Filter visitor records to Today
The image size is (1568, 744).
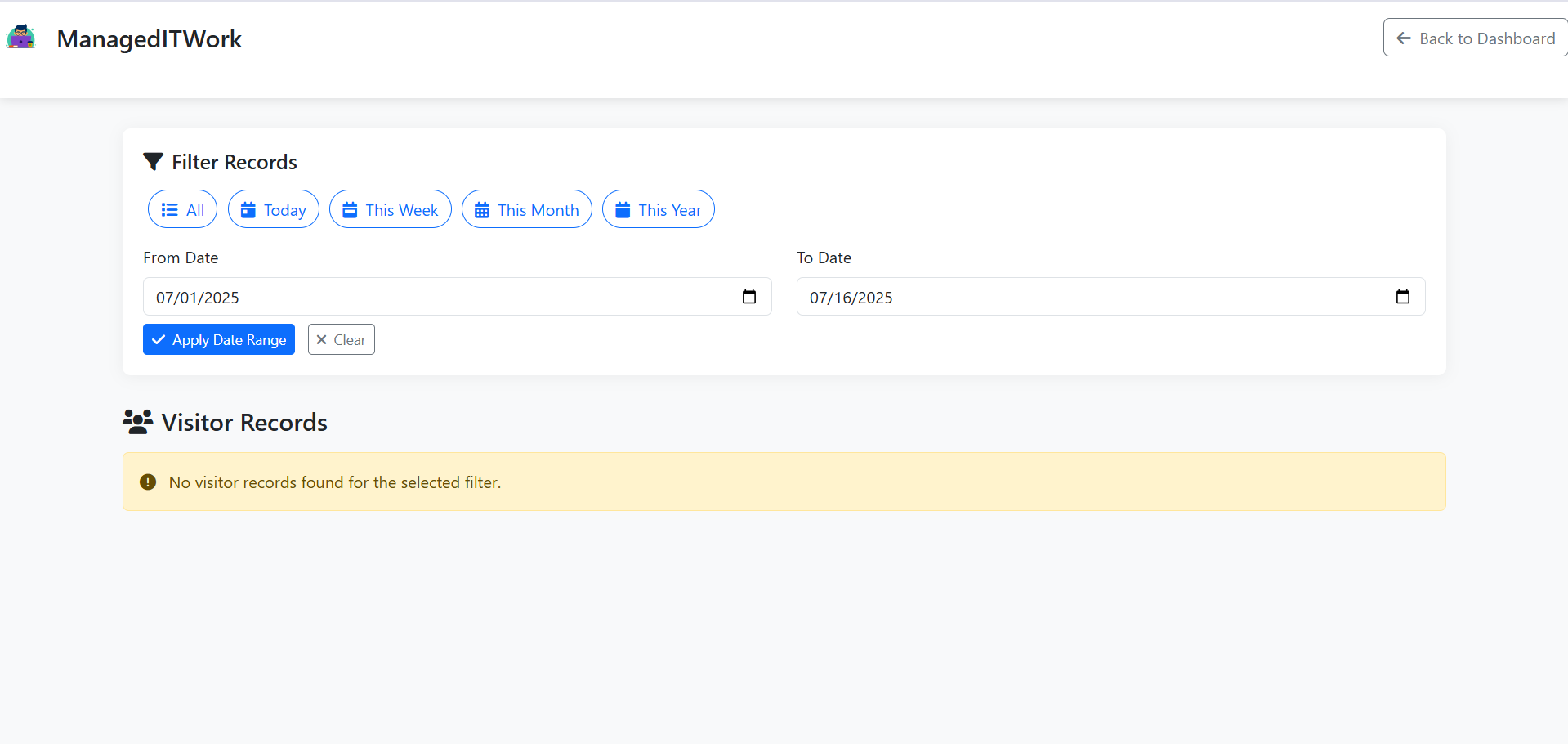(273, 209)
